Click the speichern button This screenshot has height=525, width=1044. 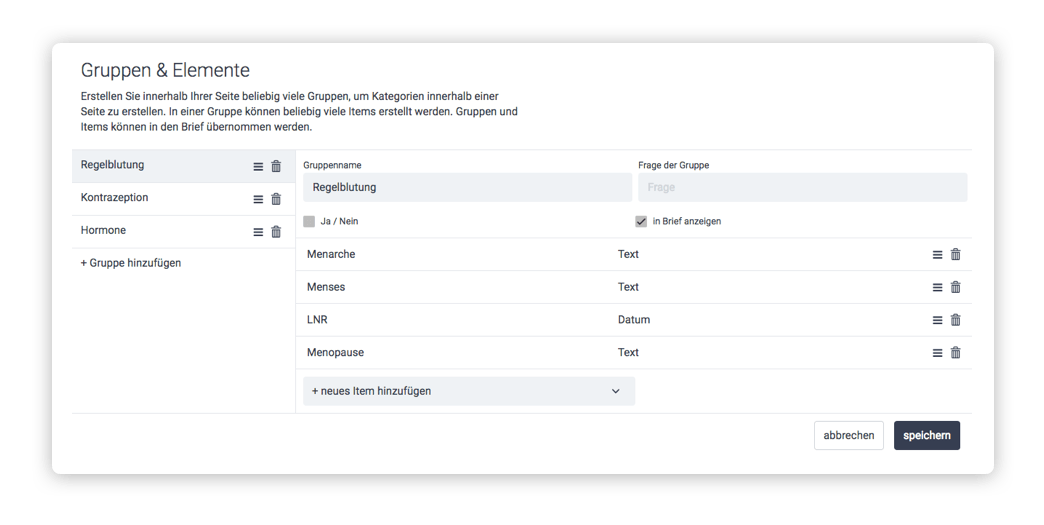(x=927, y=435)
